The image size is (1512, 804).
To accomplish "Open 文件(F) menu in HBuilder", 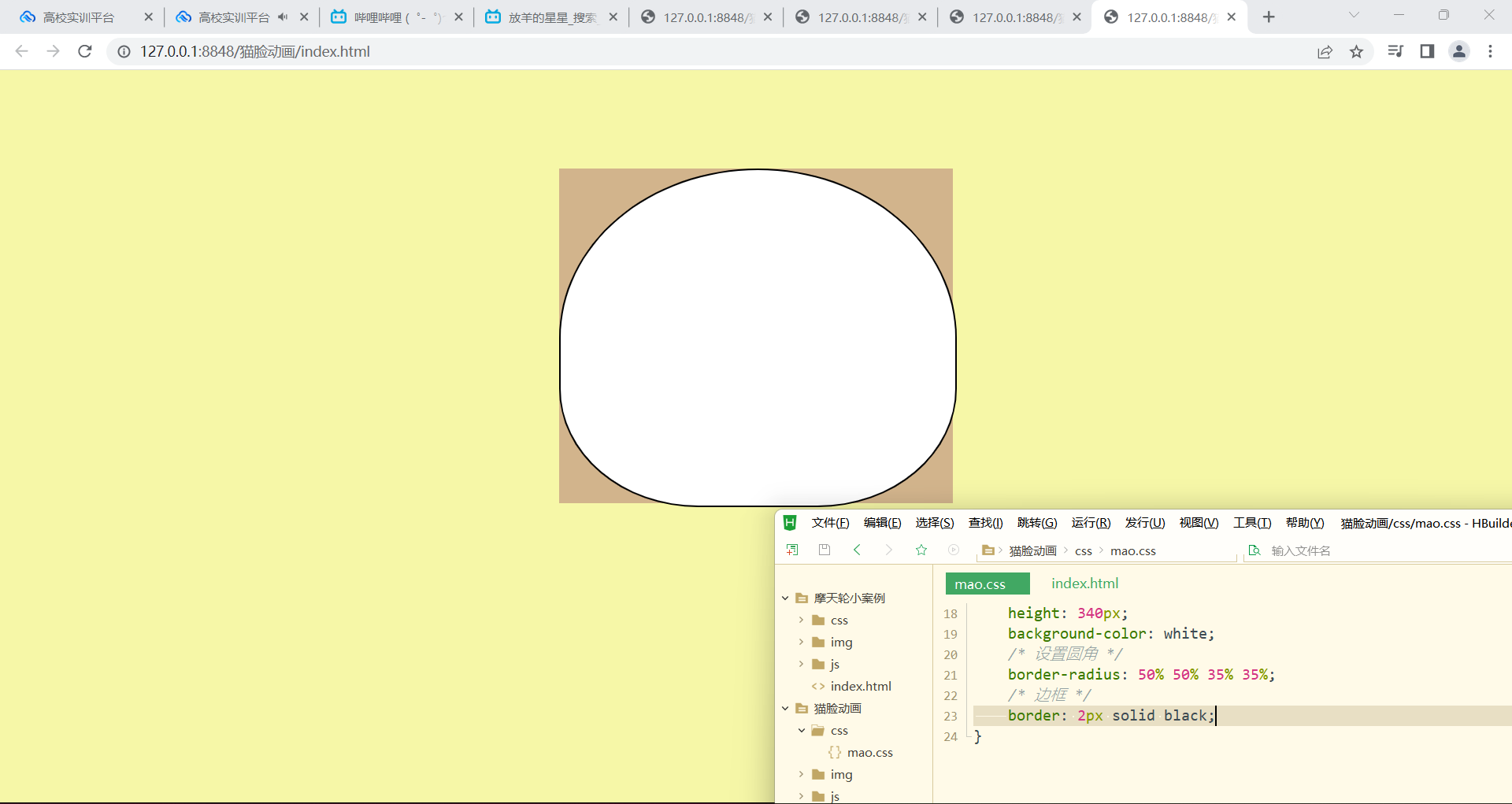I will pos(830,523).
